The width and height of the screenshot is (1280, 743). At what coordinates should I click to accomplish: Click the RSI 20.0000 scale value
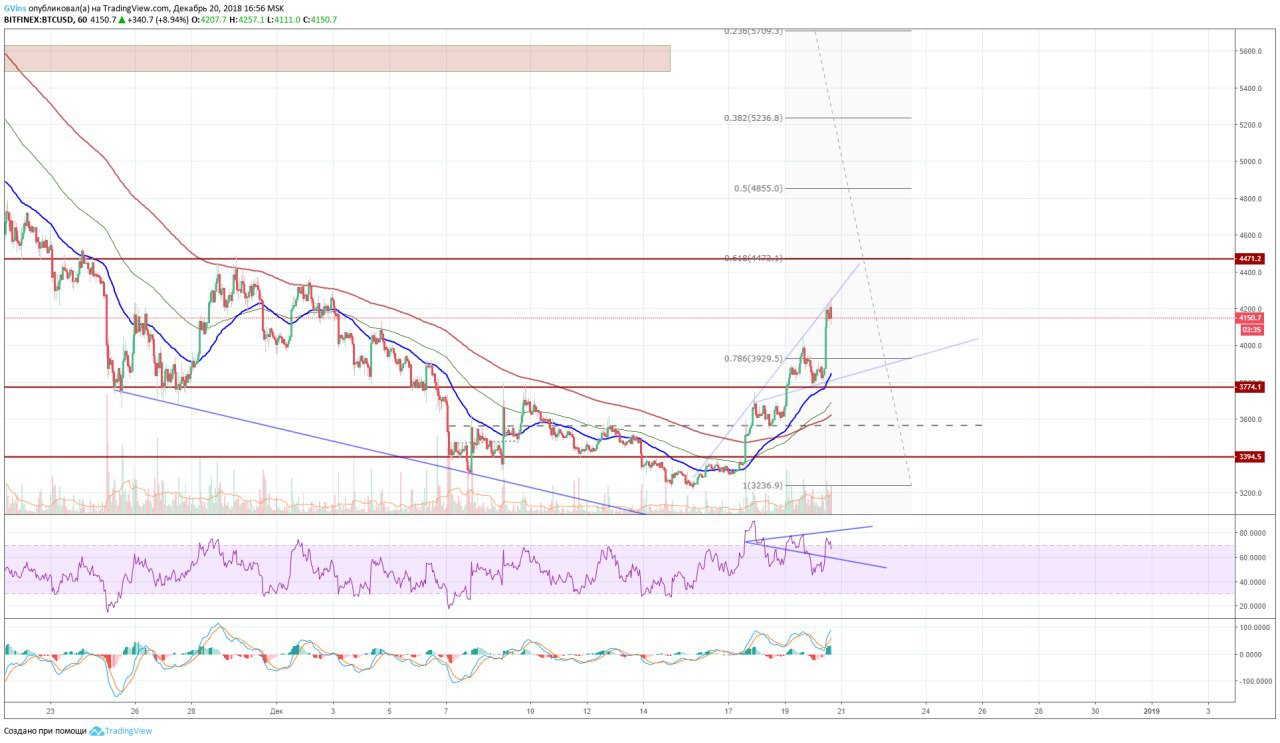1253,606
